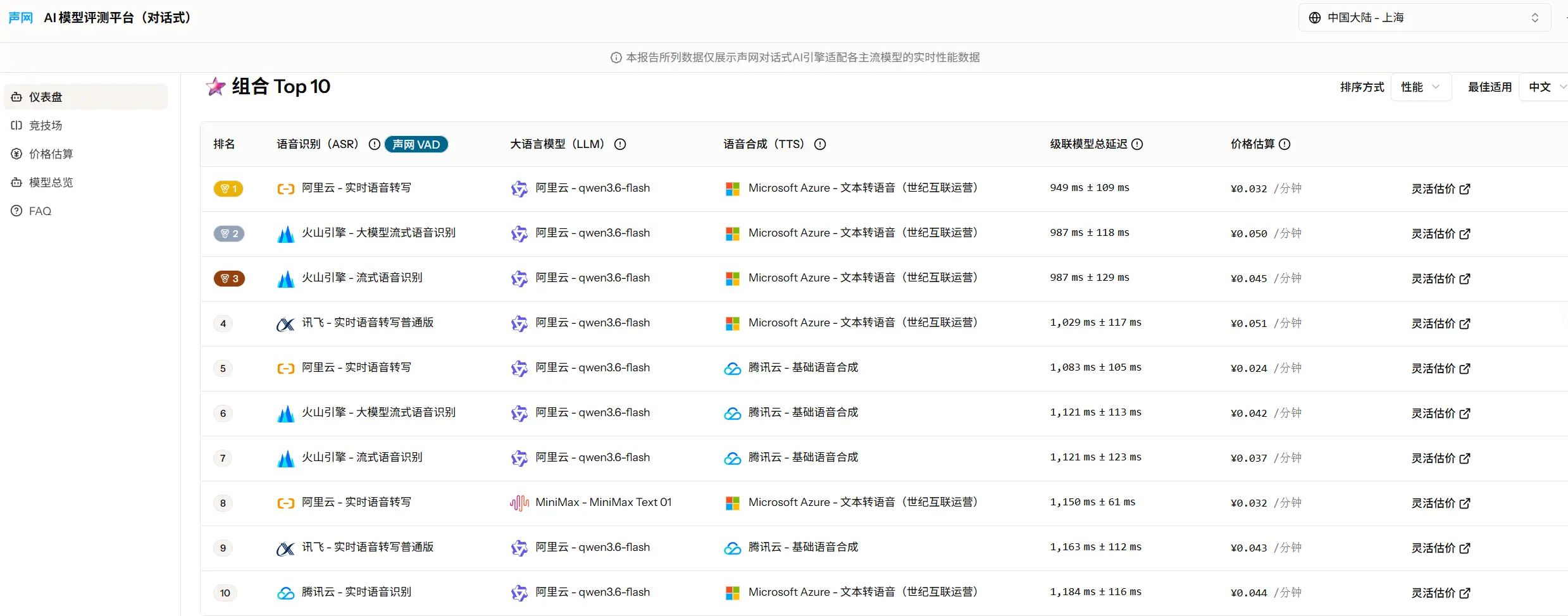The image size is (1568, 616).
Task: Open 灵活估价 link in rank 2 row
Action: (x=1441, y=233)
